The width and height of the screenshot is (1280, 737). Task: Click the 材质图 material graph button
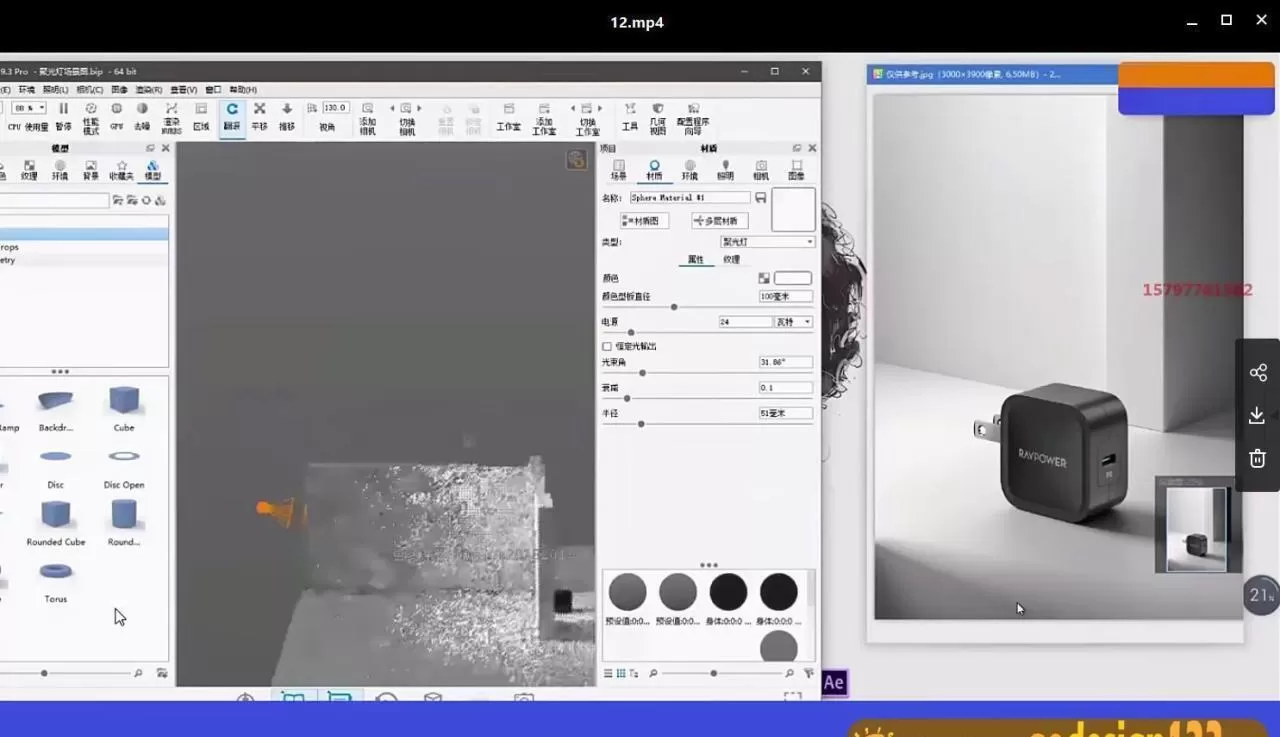pyautogui.click(x=641, y=221)
